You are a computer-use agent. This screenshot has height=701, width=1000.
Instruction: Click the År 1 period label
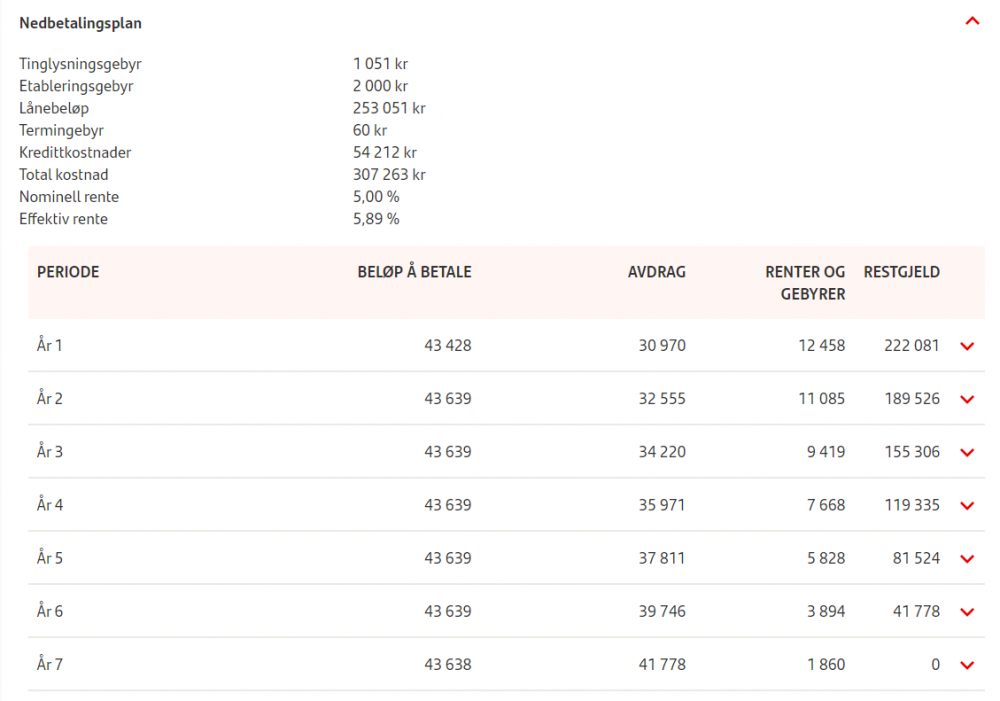[50, 345]
